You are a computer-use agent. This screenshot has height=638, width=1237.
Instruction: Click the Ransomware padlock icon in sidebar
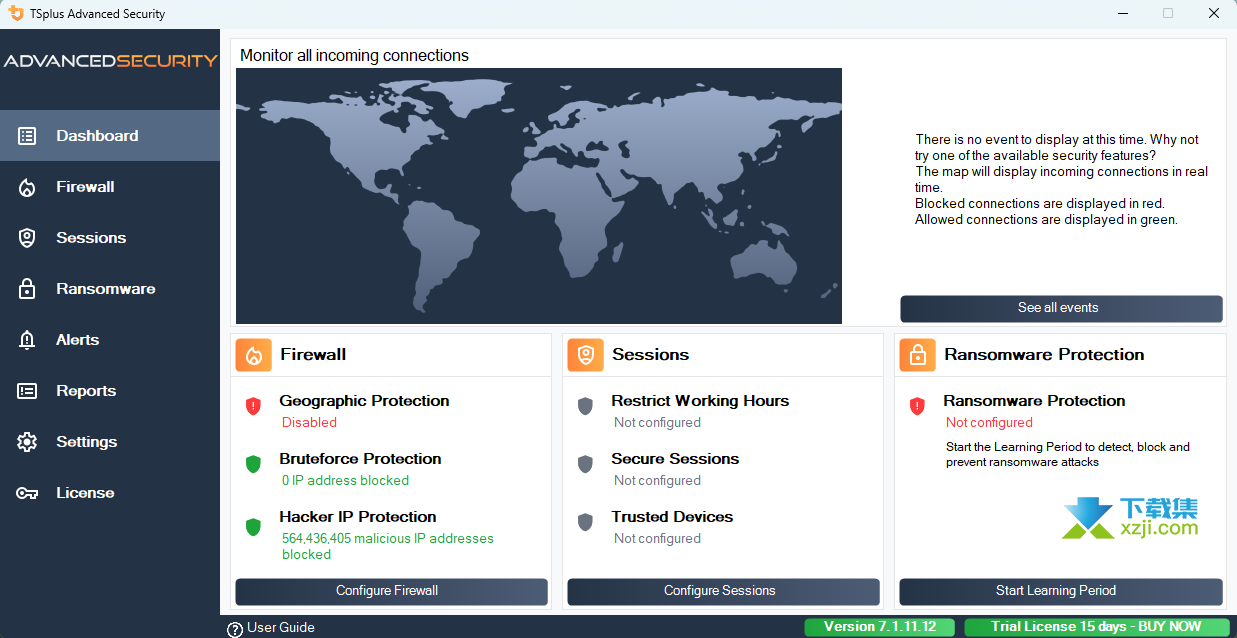tap(27, 289)
